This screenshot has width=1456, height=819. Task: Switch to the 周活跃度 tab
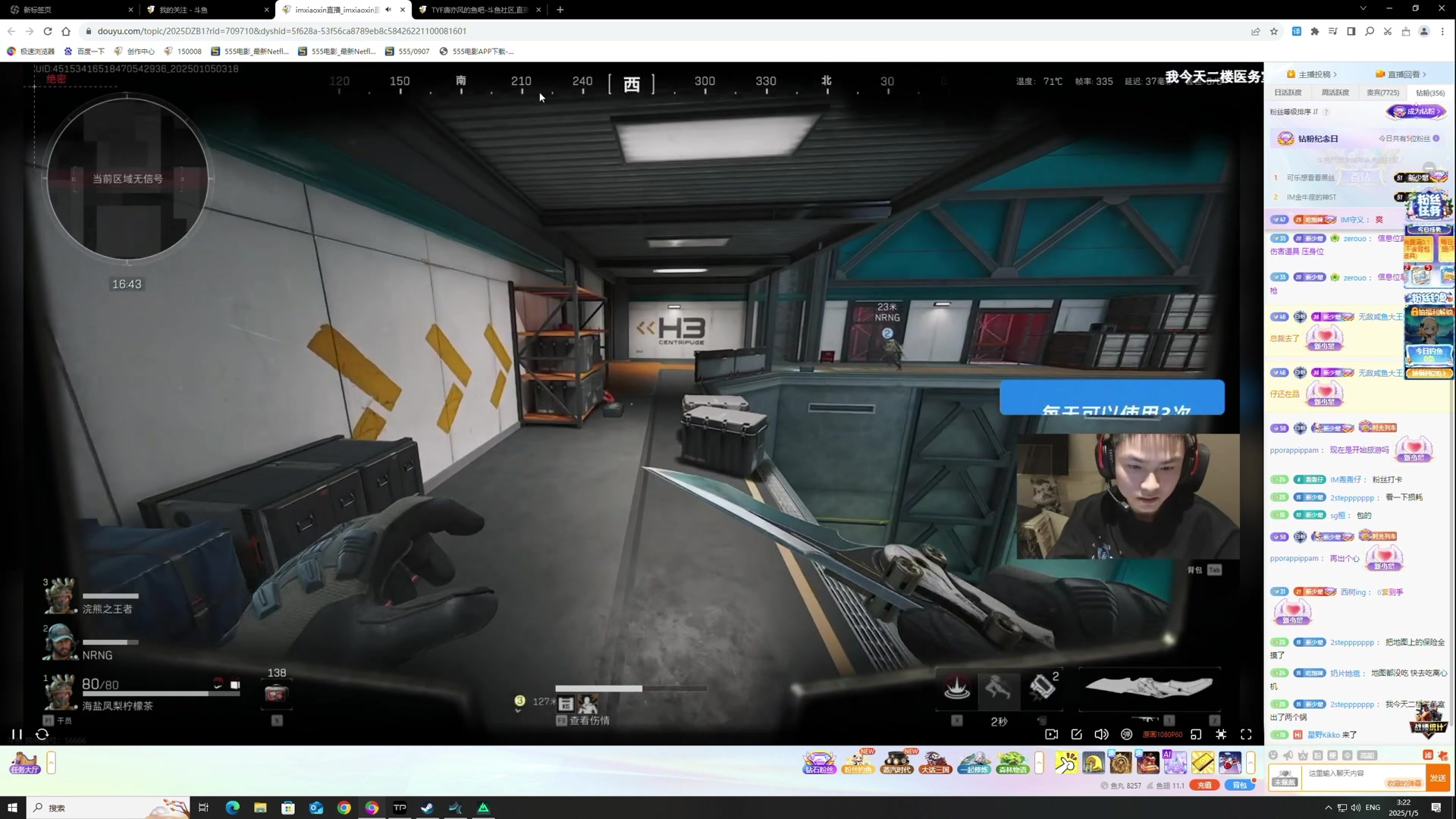(x=1335, y=93)
